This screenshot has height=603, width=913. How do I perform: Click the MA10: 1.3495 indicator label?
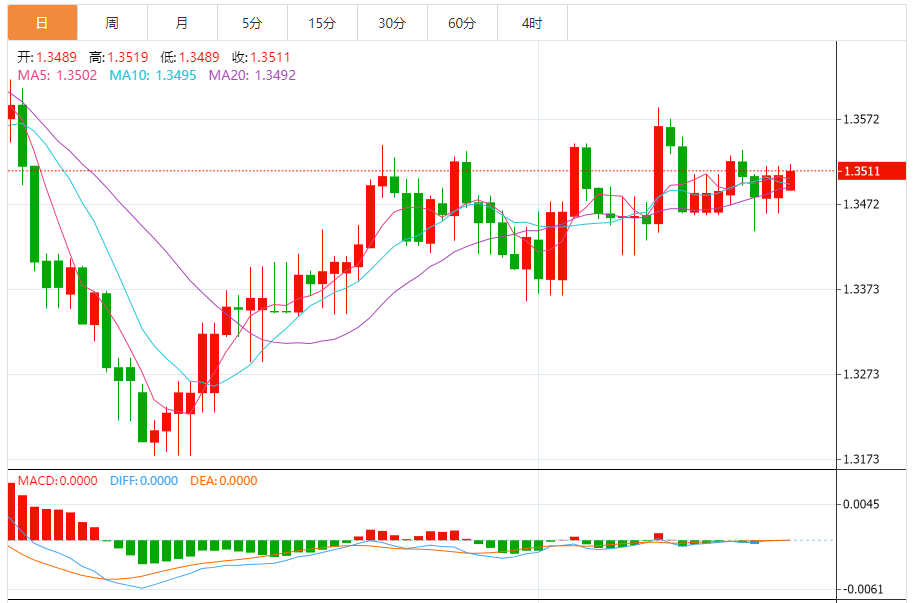[153, 75]
